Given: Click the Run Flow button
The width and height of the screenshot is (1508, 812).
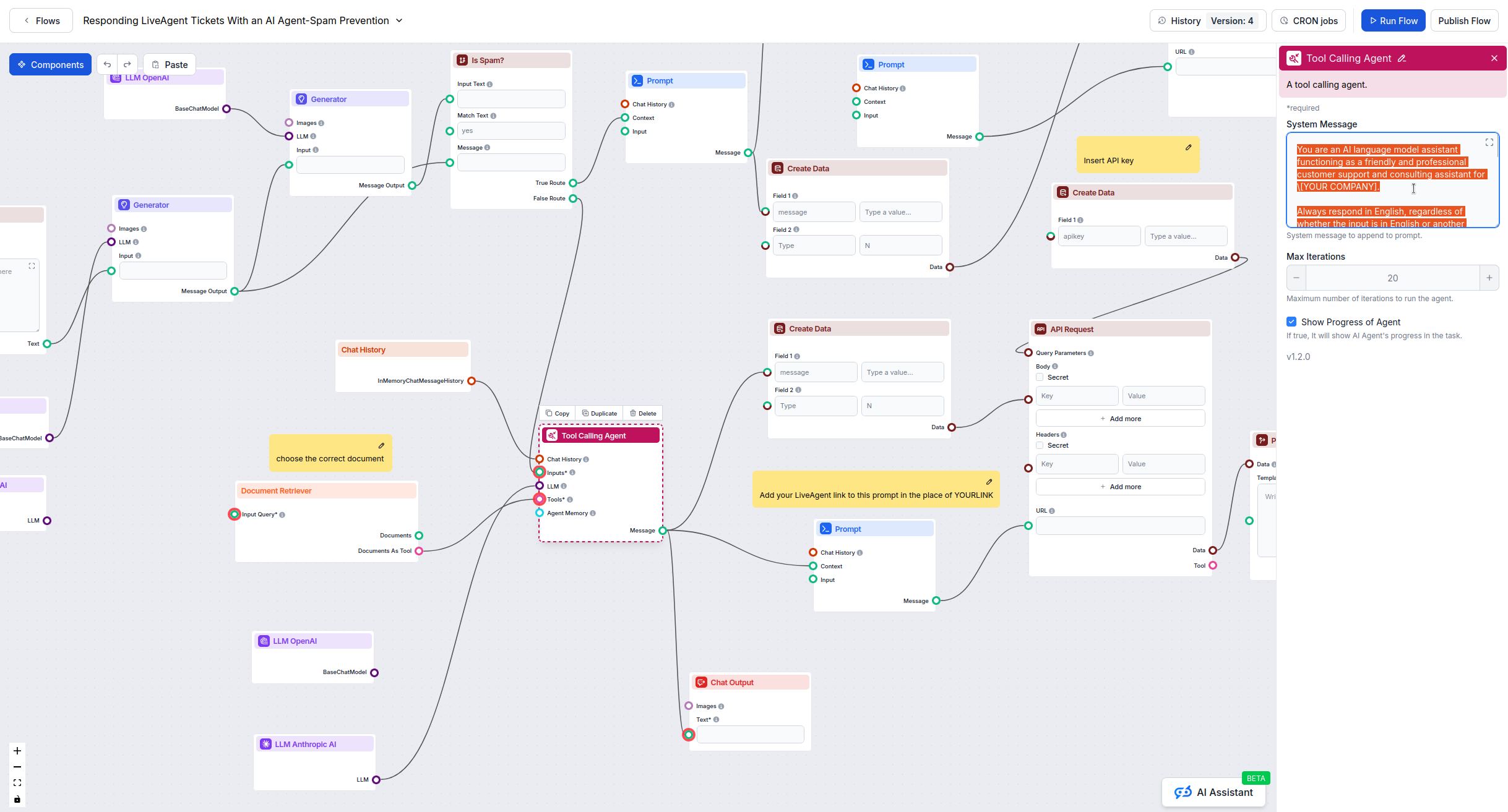Looking at the screenshot, I should click(x=1393, y=20).
